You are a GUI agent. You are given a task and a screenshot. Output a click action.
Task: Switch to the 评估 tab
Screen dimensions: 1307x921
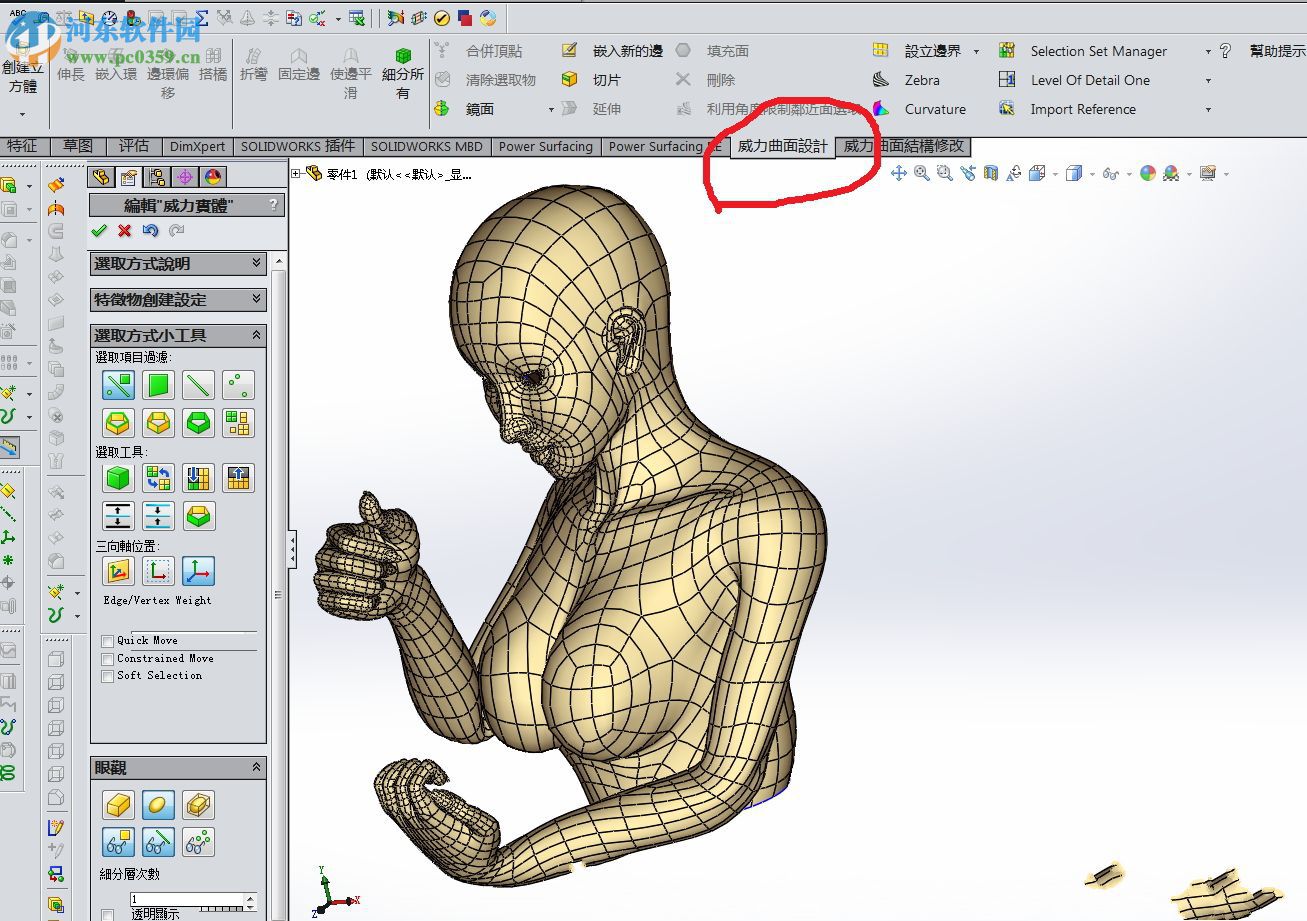coord(134,146)
